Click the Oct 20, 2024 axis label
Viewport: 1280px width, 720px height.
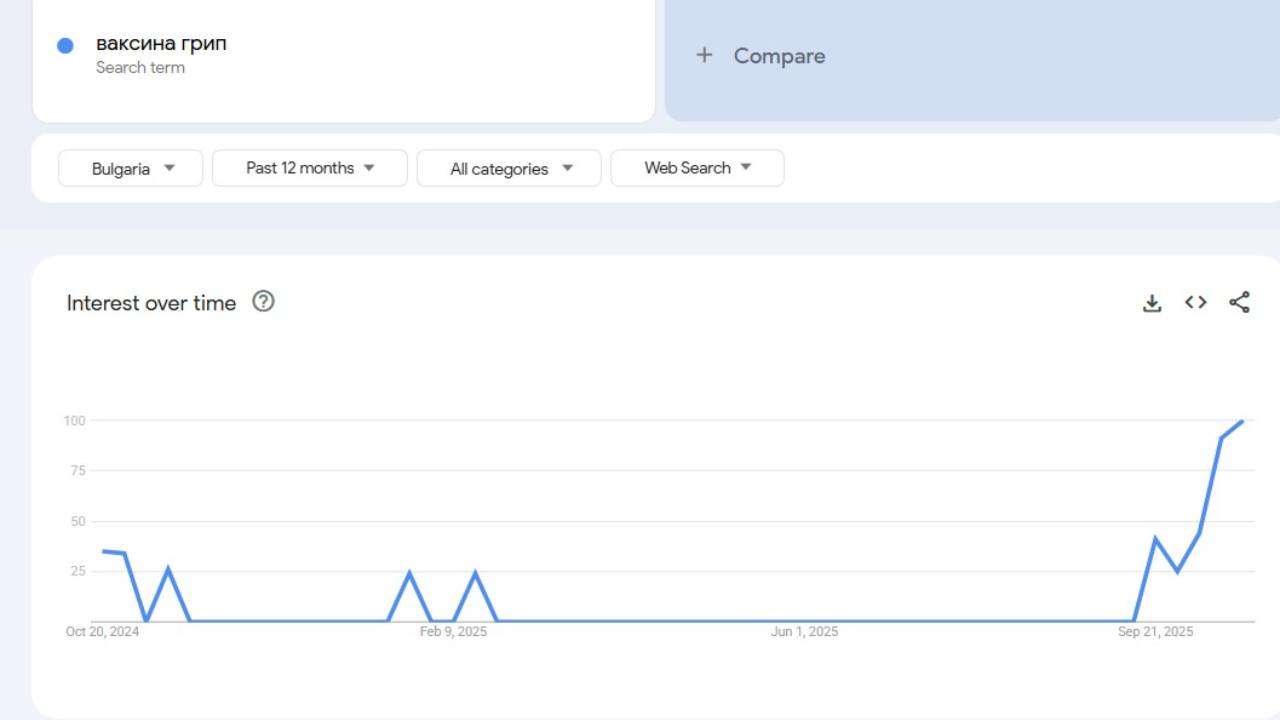click(x=102, y=631)
